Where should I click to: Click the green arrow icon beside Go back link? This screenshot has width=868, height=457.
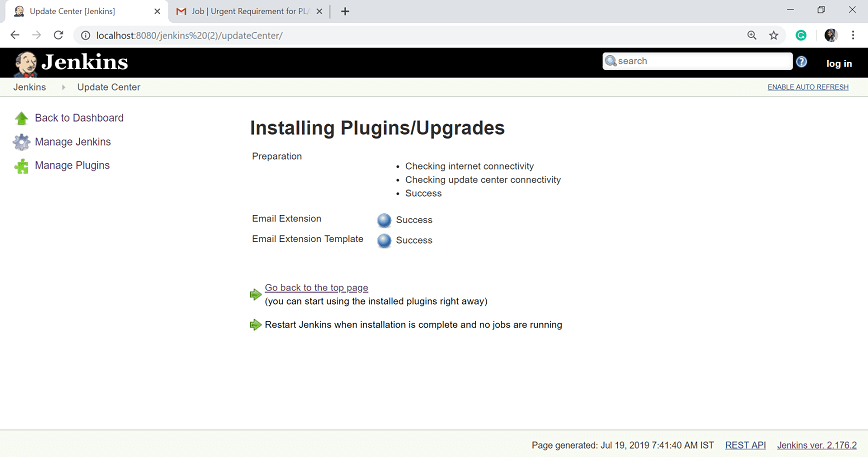click(255, 294)
